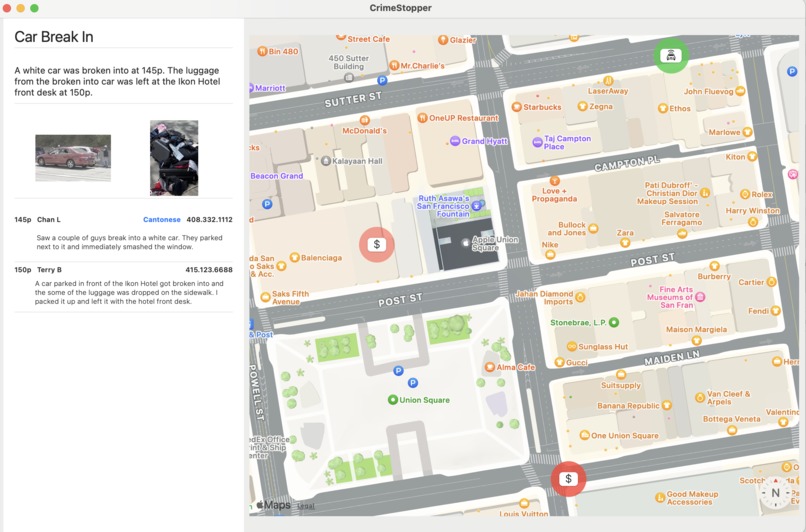
Task: Click the Love + Propaganda venue icon
Action: [554, 180]
